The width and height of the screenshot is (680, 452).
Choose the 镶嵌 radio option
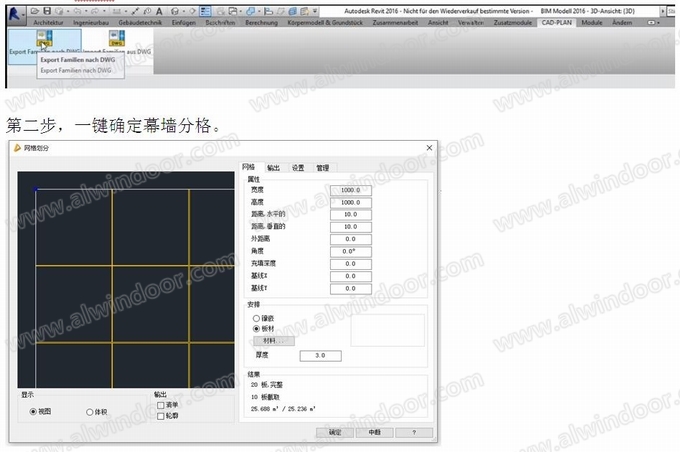pos(256,318)
